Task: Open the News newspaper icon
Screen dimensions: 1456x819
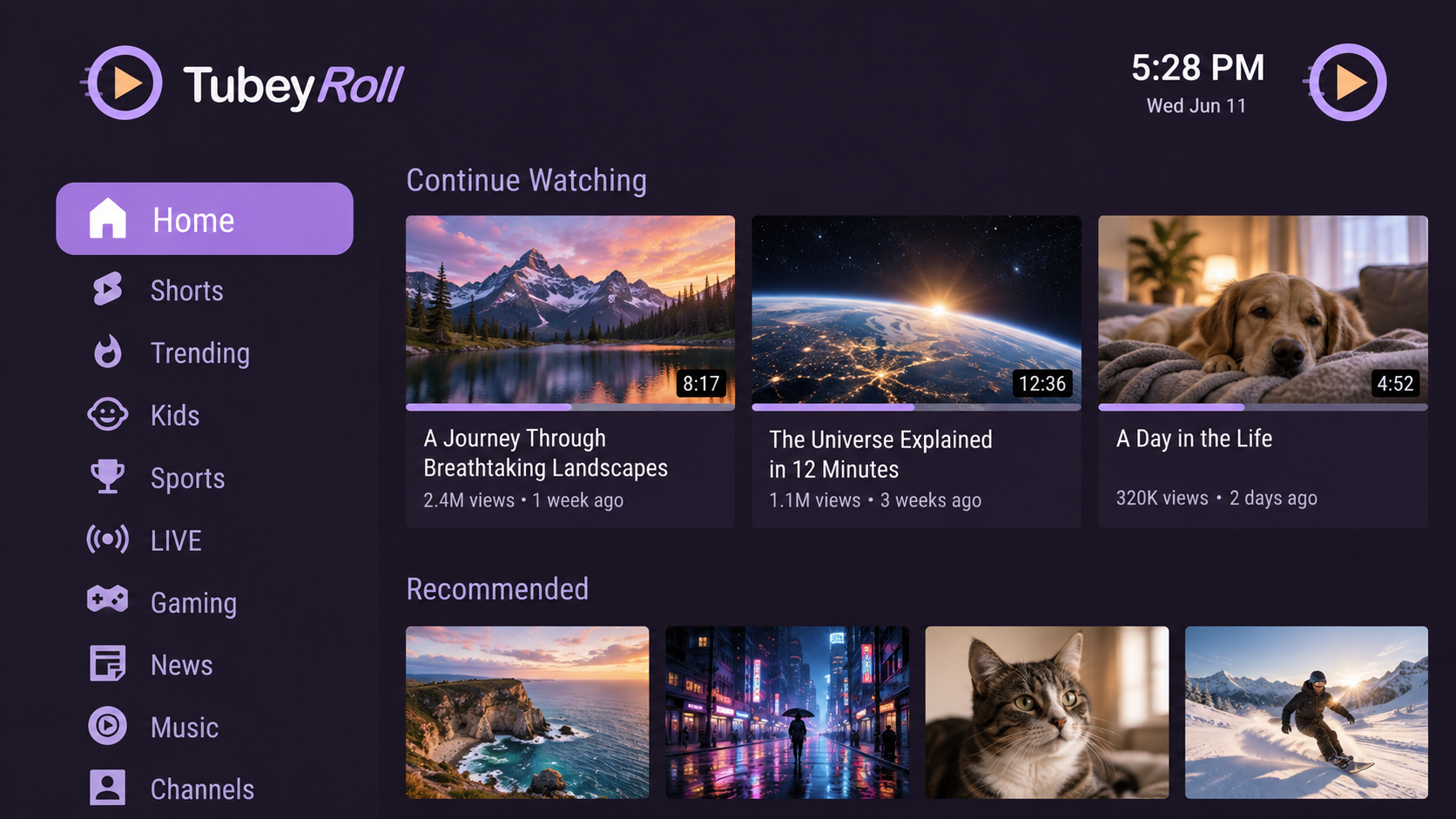Action: pyautogui.click(x=108, y=663)
